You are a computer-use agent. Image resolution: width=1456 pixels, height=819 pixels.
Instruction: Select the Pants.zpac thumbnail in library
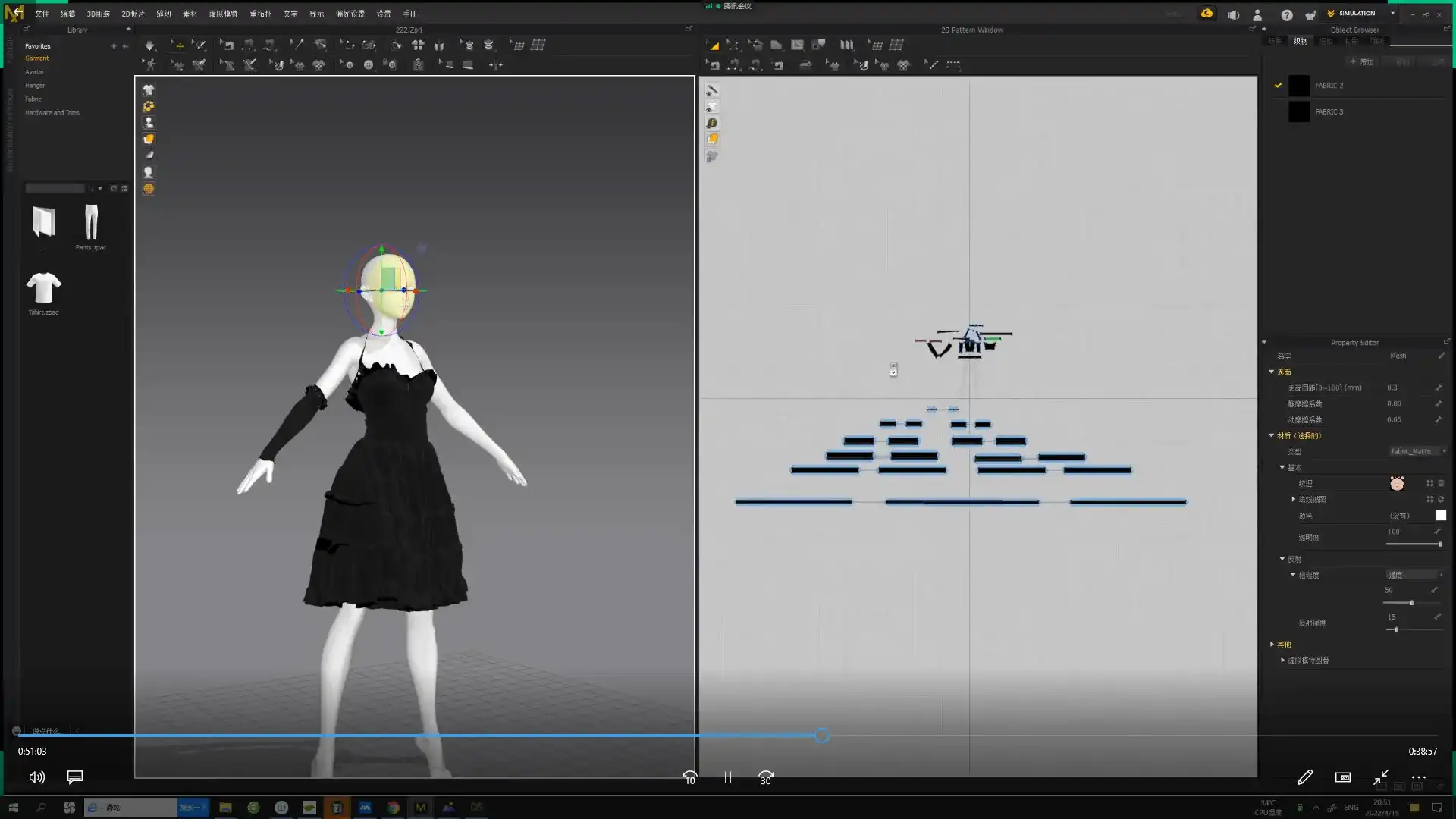tap(91, 224)
